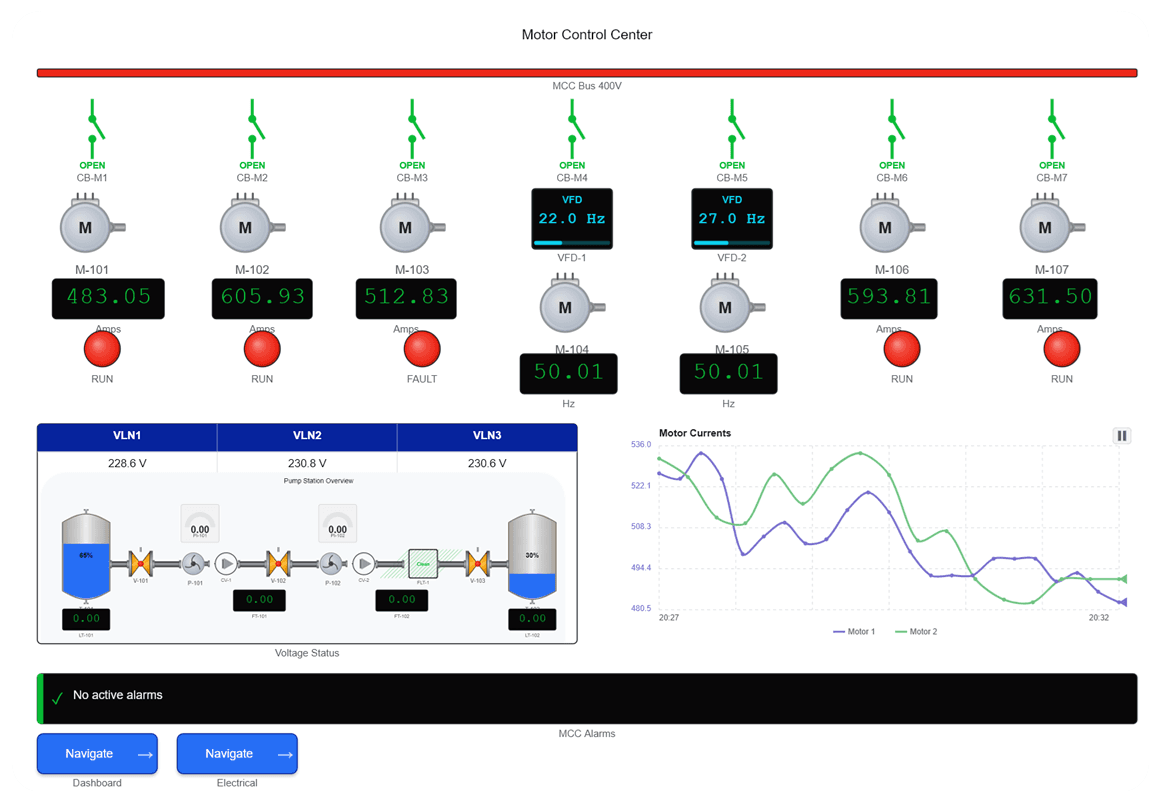
Task: Toggle circuit breaker CB-M5 switch
Action: point(734,129)
